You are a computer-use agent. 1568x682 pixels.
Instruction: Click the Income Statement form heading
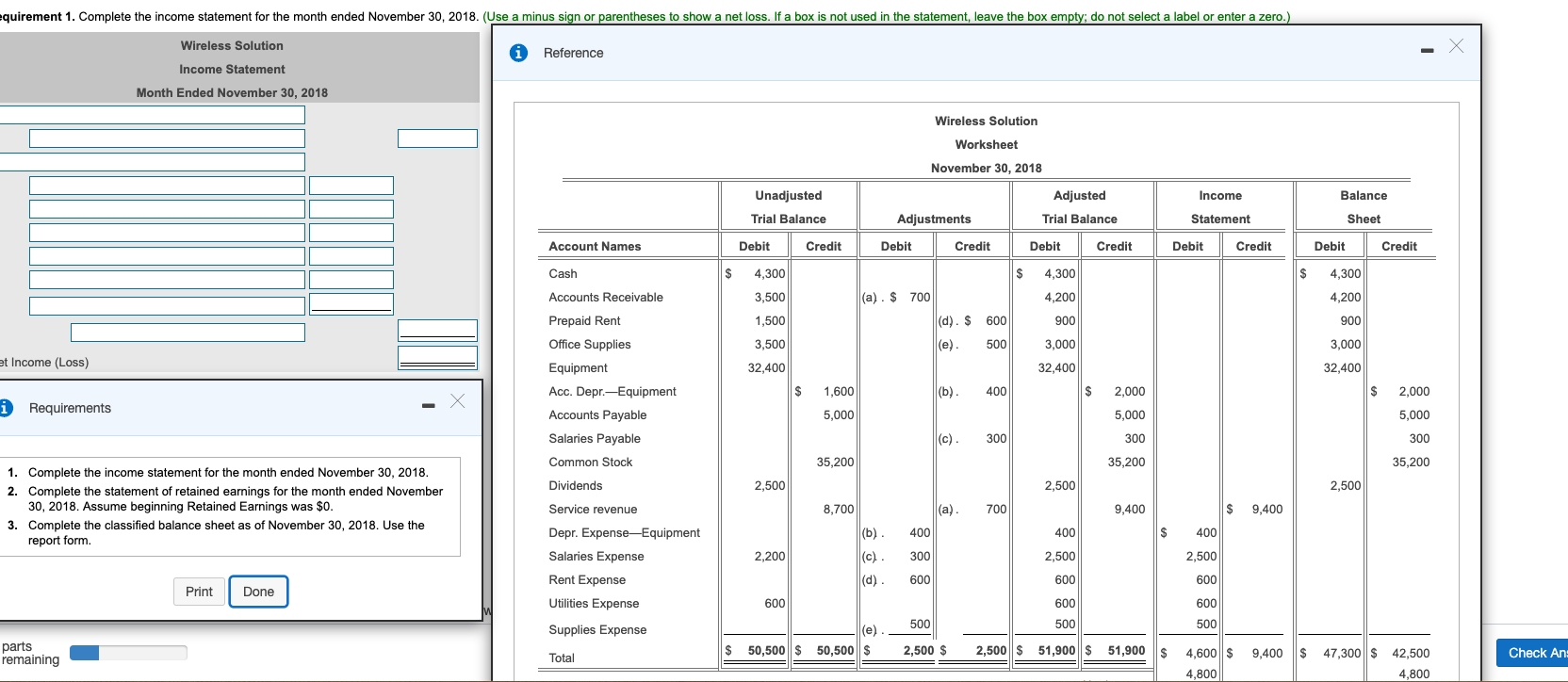click(x=232, y=70)
